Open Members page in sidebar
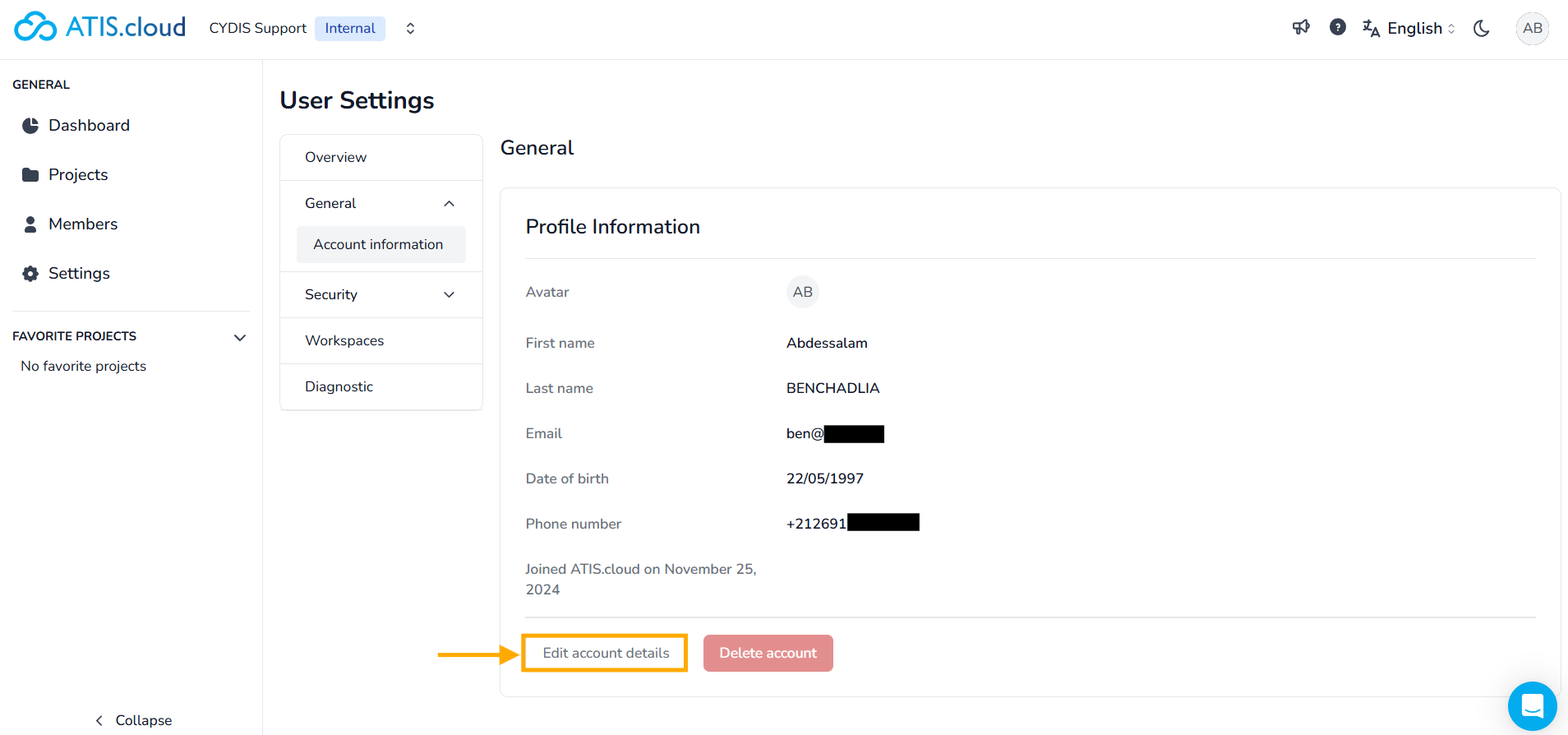The image size is (1568, 735). tap(82, 224)
